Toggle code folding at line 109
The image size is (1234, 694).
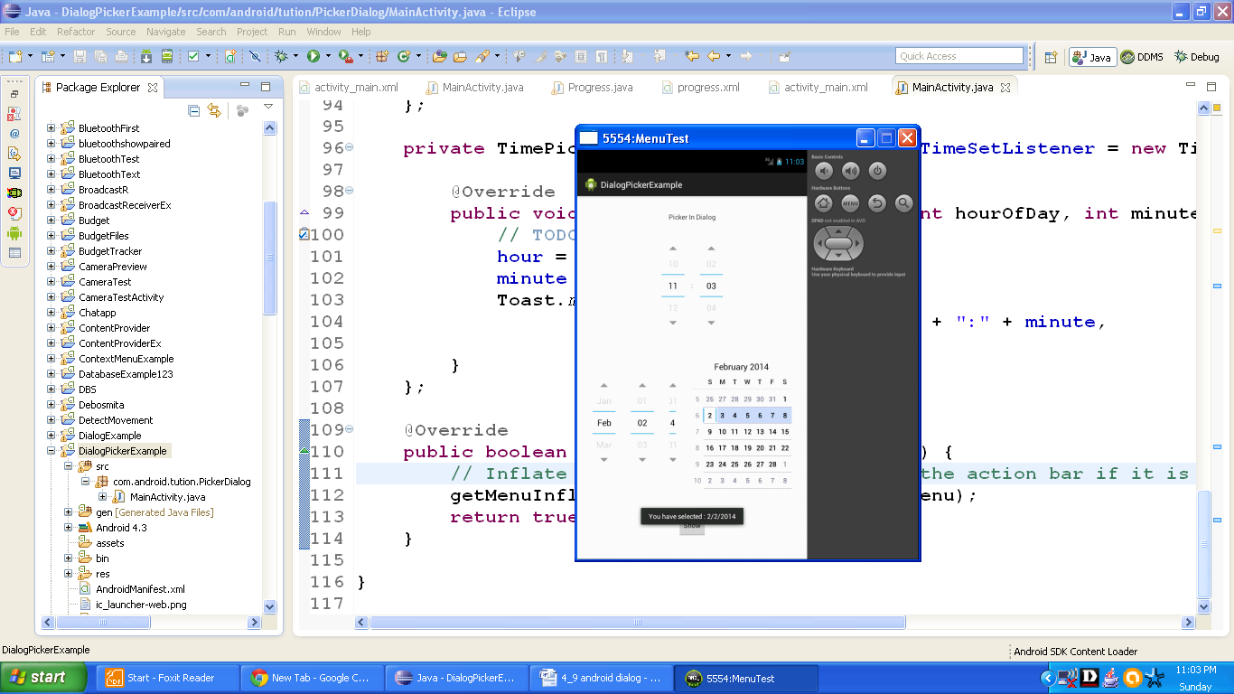[x=349, y=430]
